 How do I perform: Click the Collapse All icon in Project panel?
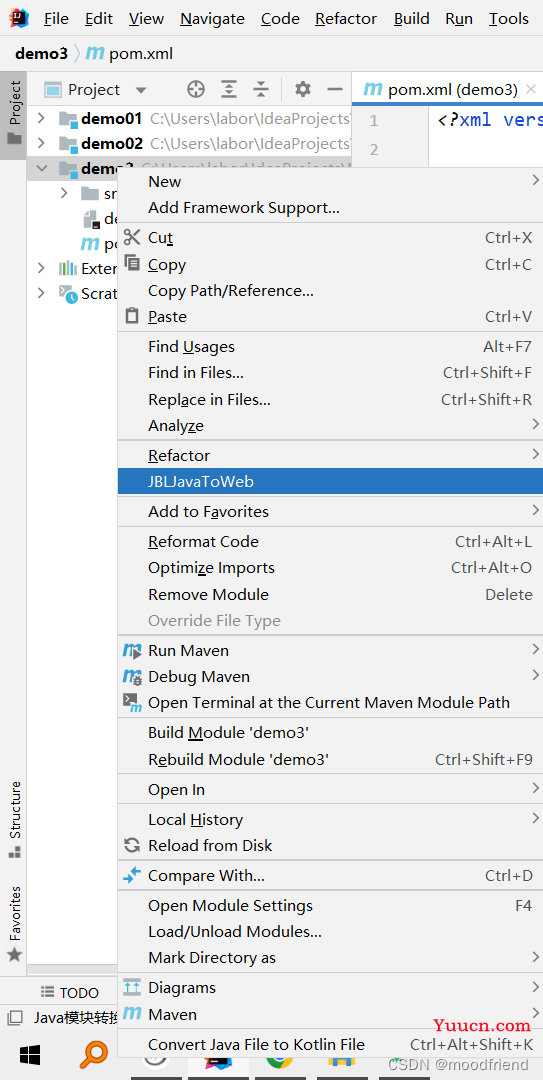click(260, 90)
